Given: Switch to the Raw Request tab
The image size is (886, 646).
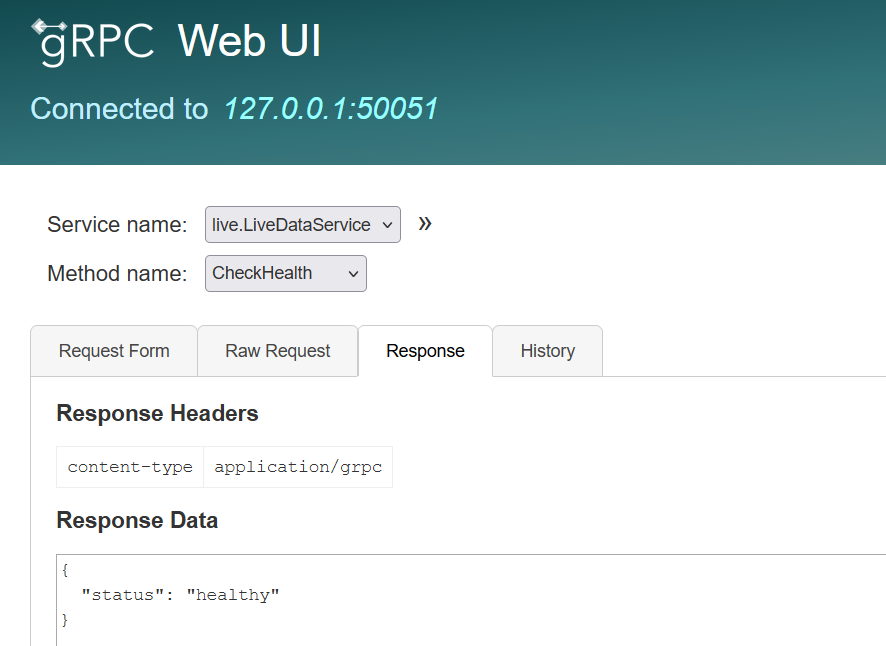Looking at the screenshot, I should (x=277, y=351).
